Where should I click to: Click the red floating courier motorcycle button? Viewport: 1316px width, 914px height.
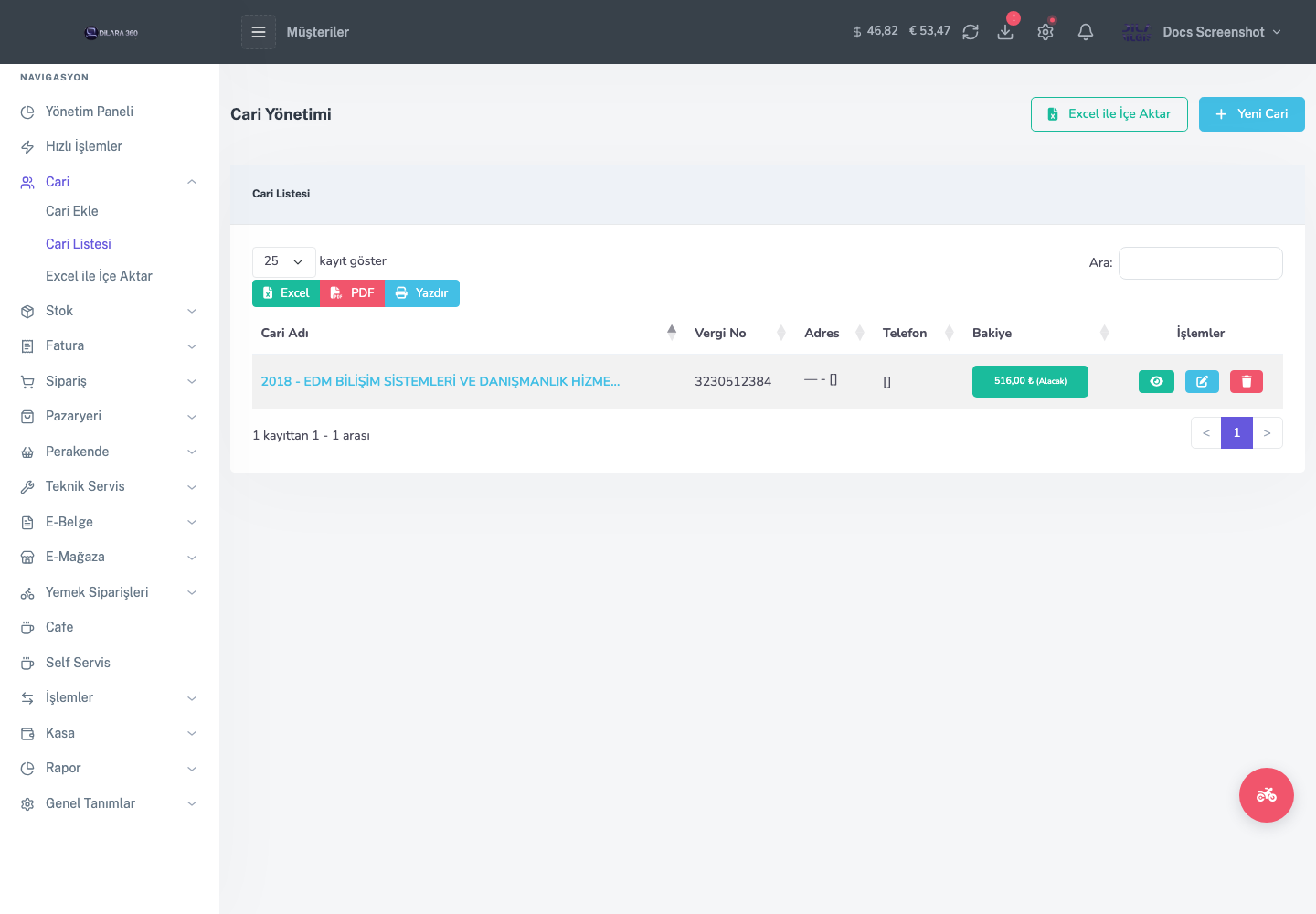(x=1267, y=795)
